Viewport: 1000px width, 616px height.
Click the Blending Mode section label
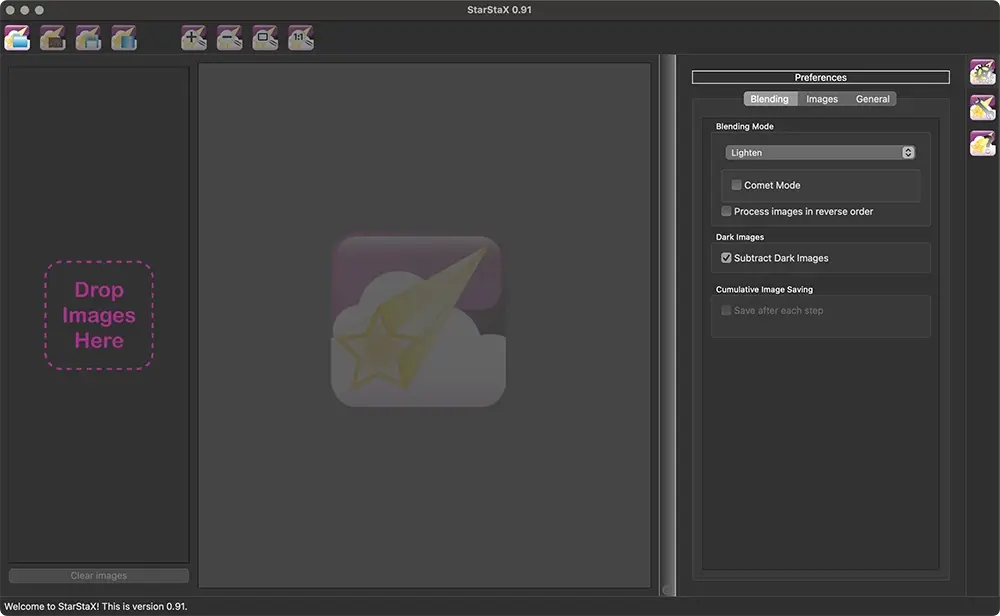[744, 126]
